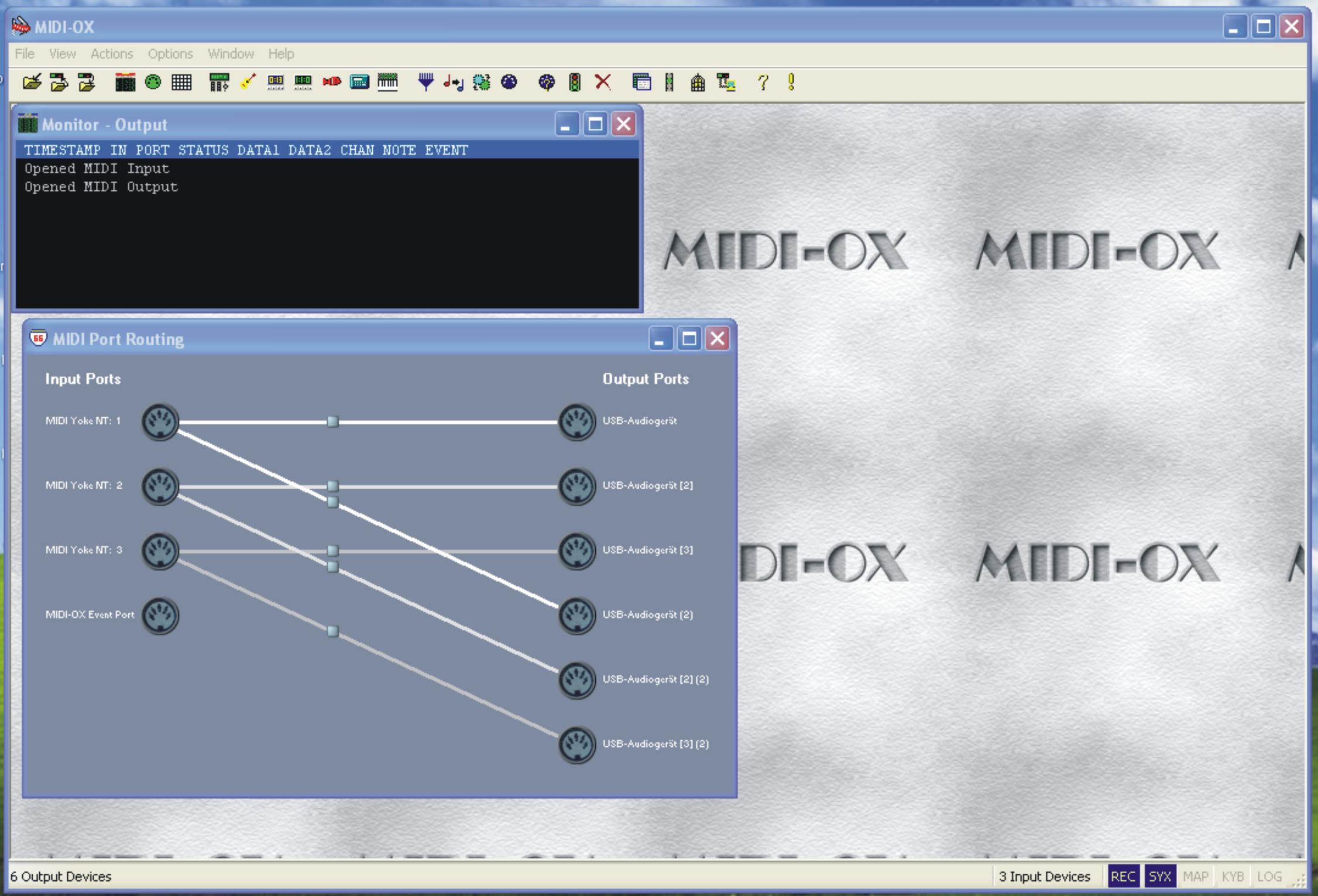Click USB-Audiogerät [3] (2) output port connector
The width and height of the screenshot is (1318, 896).
[x=576, y=744]
